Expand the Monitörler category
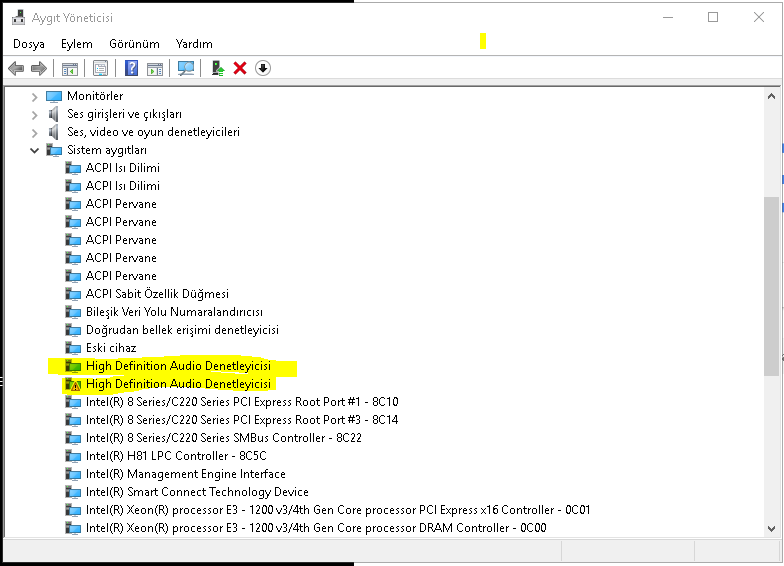Image resolution: width=784 pixels, height=566 pixels. point(34,96)
